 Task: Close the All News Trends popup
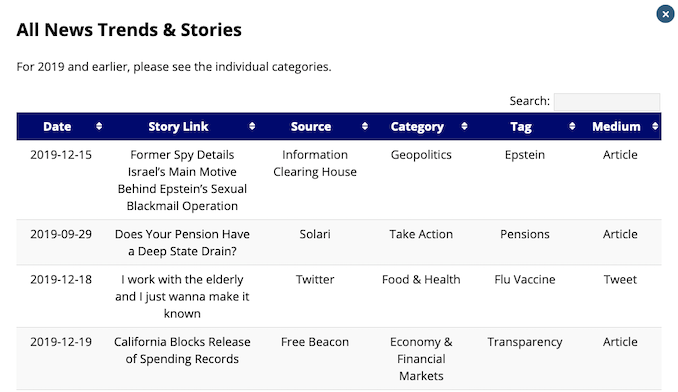(x=665, y=14)
